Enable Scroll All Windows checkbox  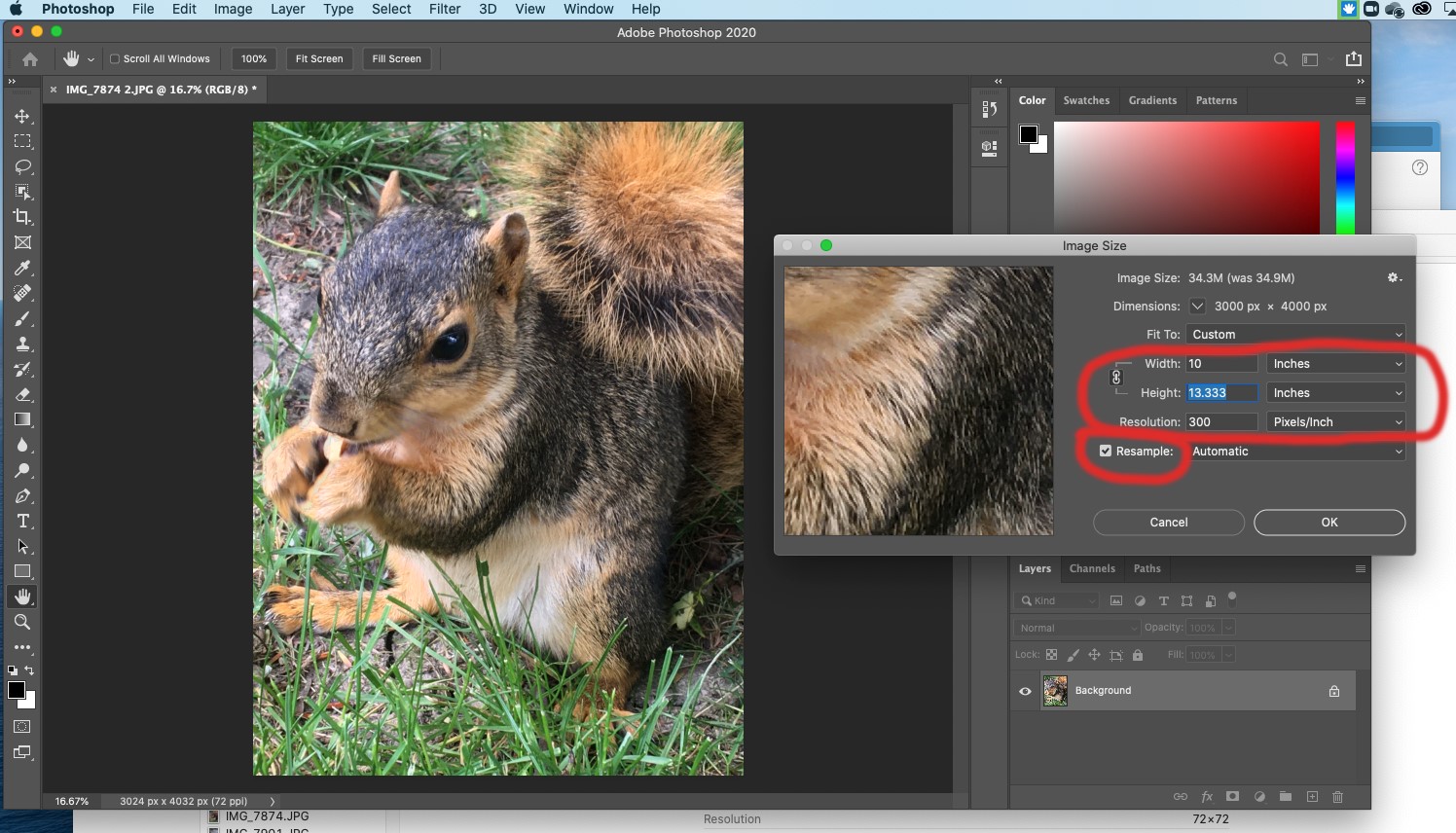(x=115, y=58)
